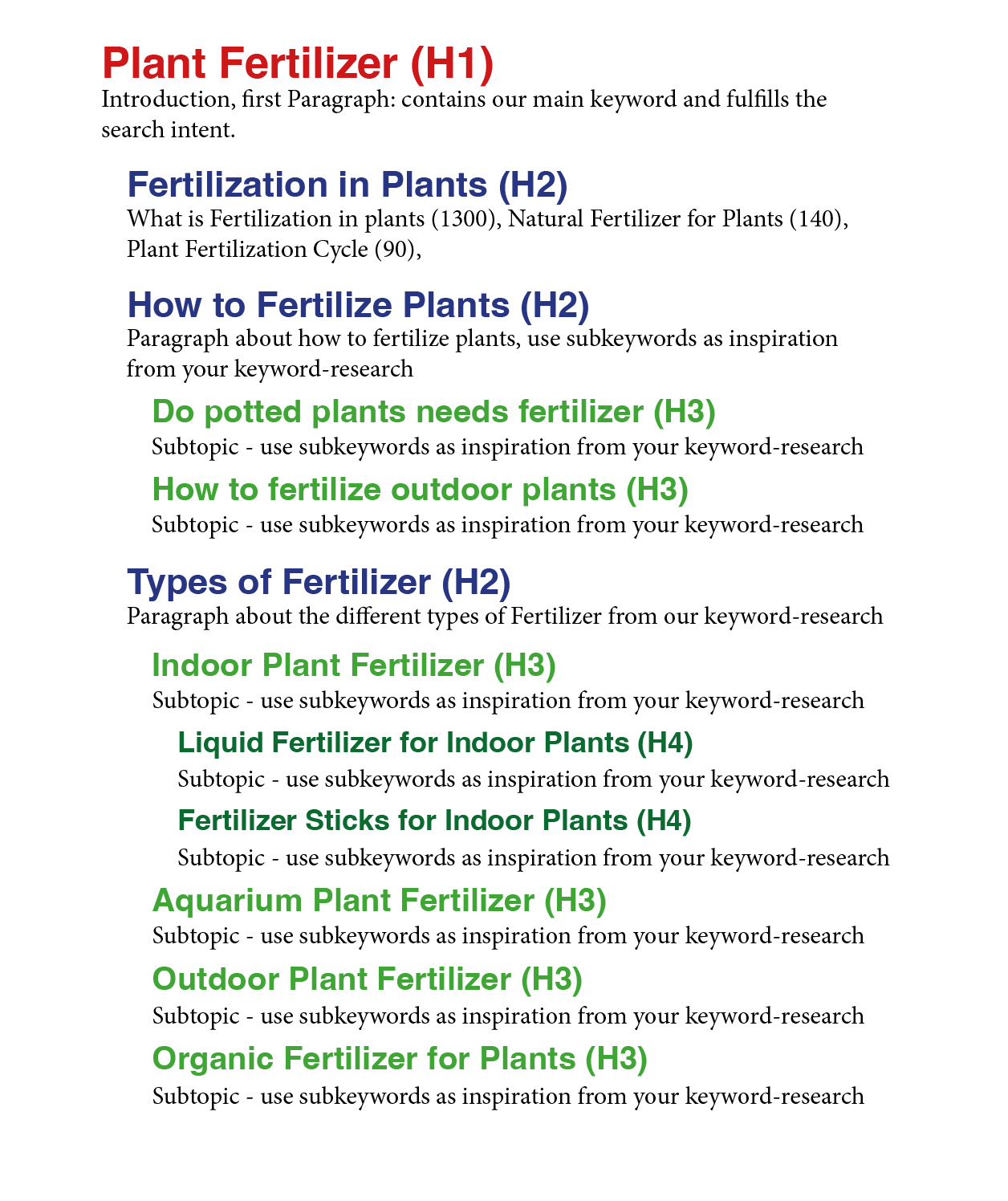Select 'Organic Fertilizer for Plants' heading
Viewport: 1008px width, 1201px height.
pyautogui.click(x=400, y=1059)
